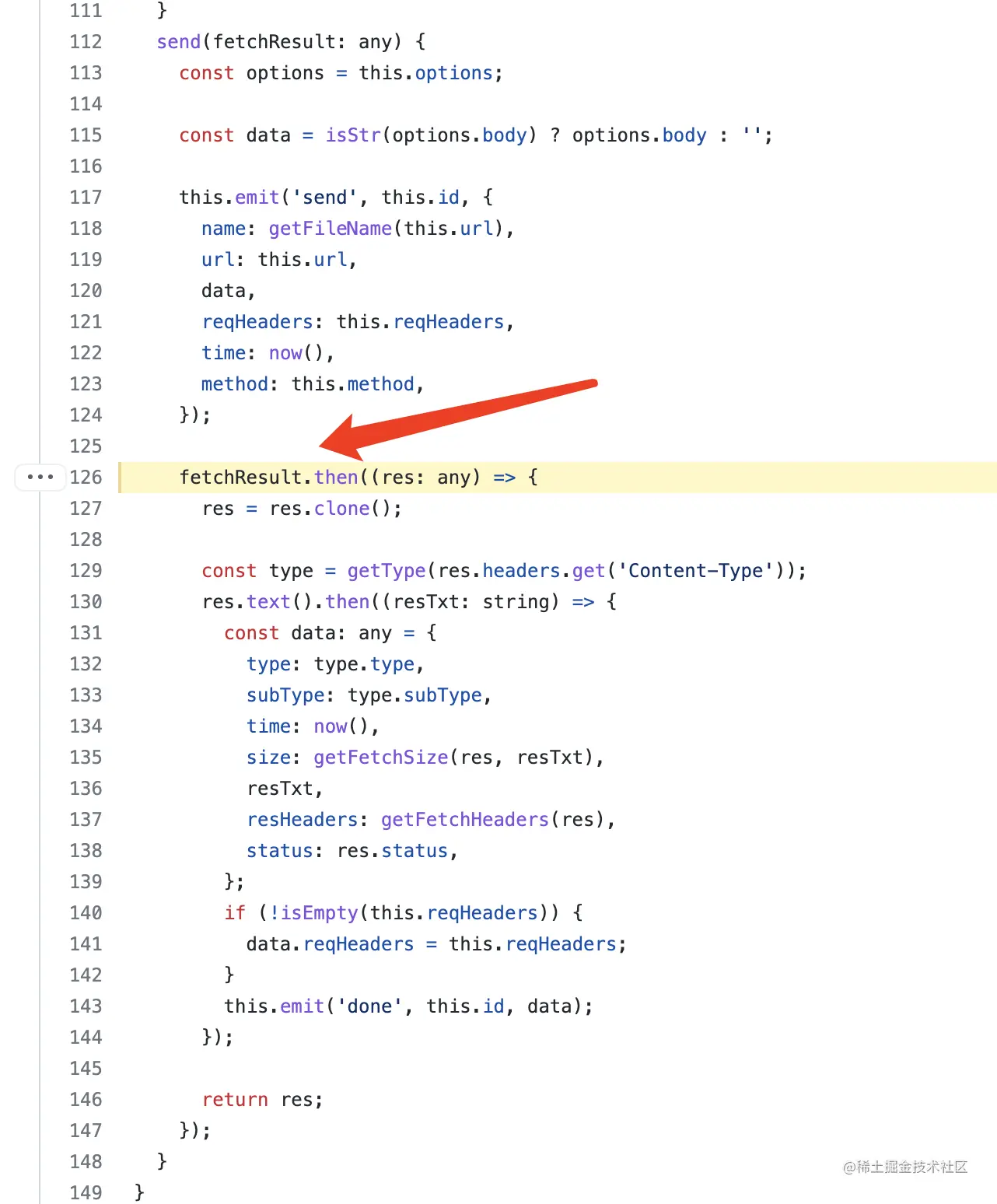Click 'resTxt: string' parameter on line 130
The height and width of the screenshot is (1204, 997).
476,601
